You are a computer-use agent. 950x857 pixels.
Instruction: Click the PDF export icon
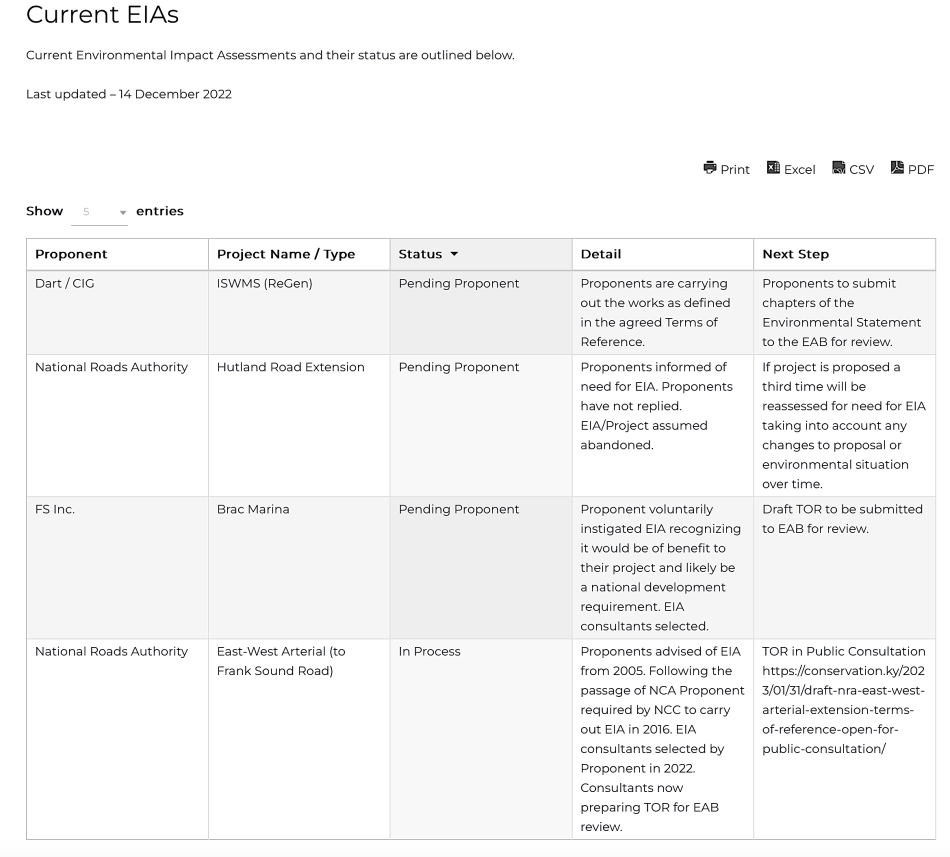[x=898, y=168]
